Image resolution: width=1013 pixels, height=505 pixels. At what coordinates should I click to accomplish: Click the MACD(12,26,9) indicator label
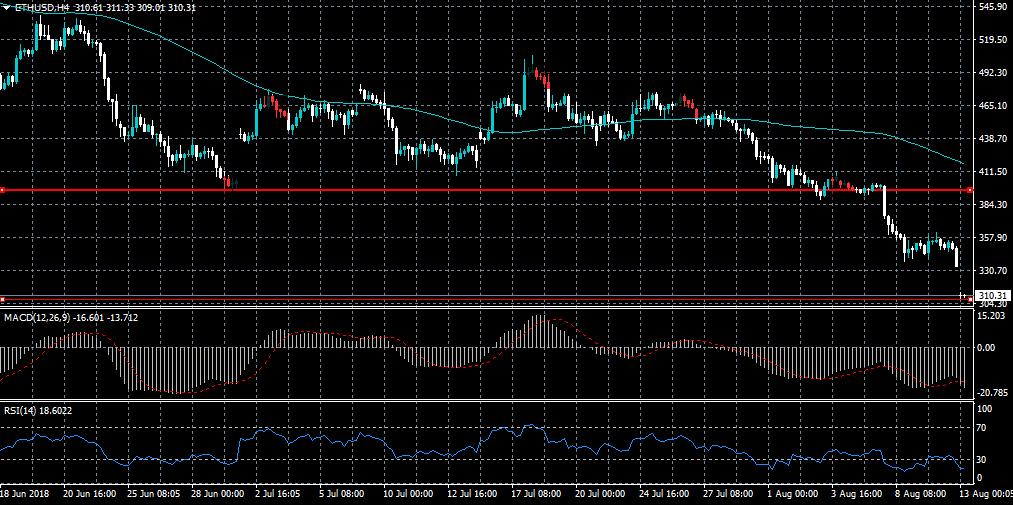37,317
